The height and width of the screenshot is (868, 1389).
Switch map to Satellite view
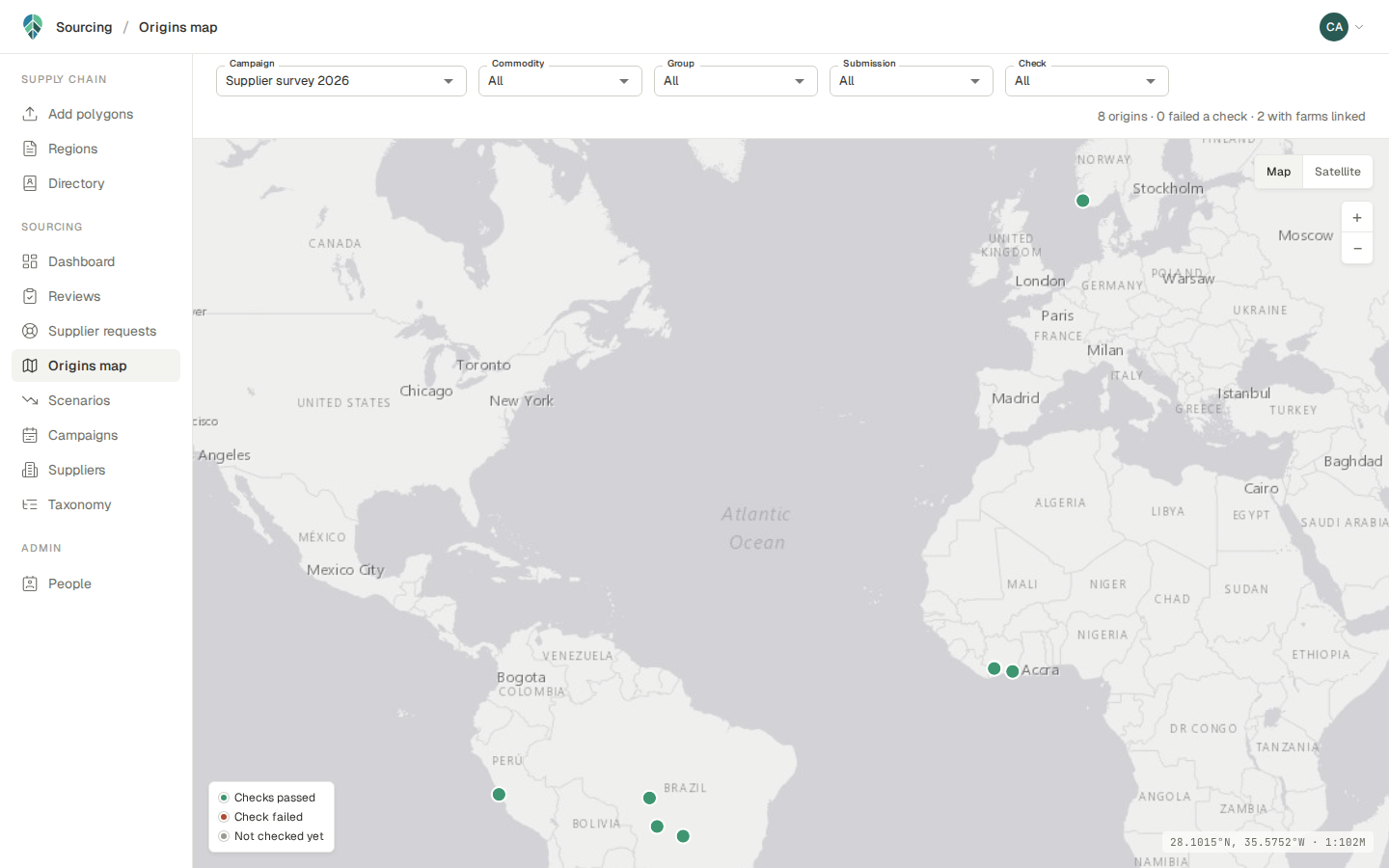[1337, 172]
